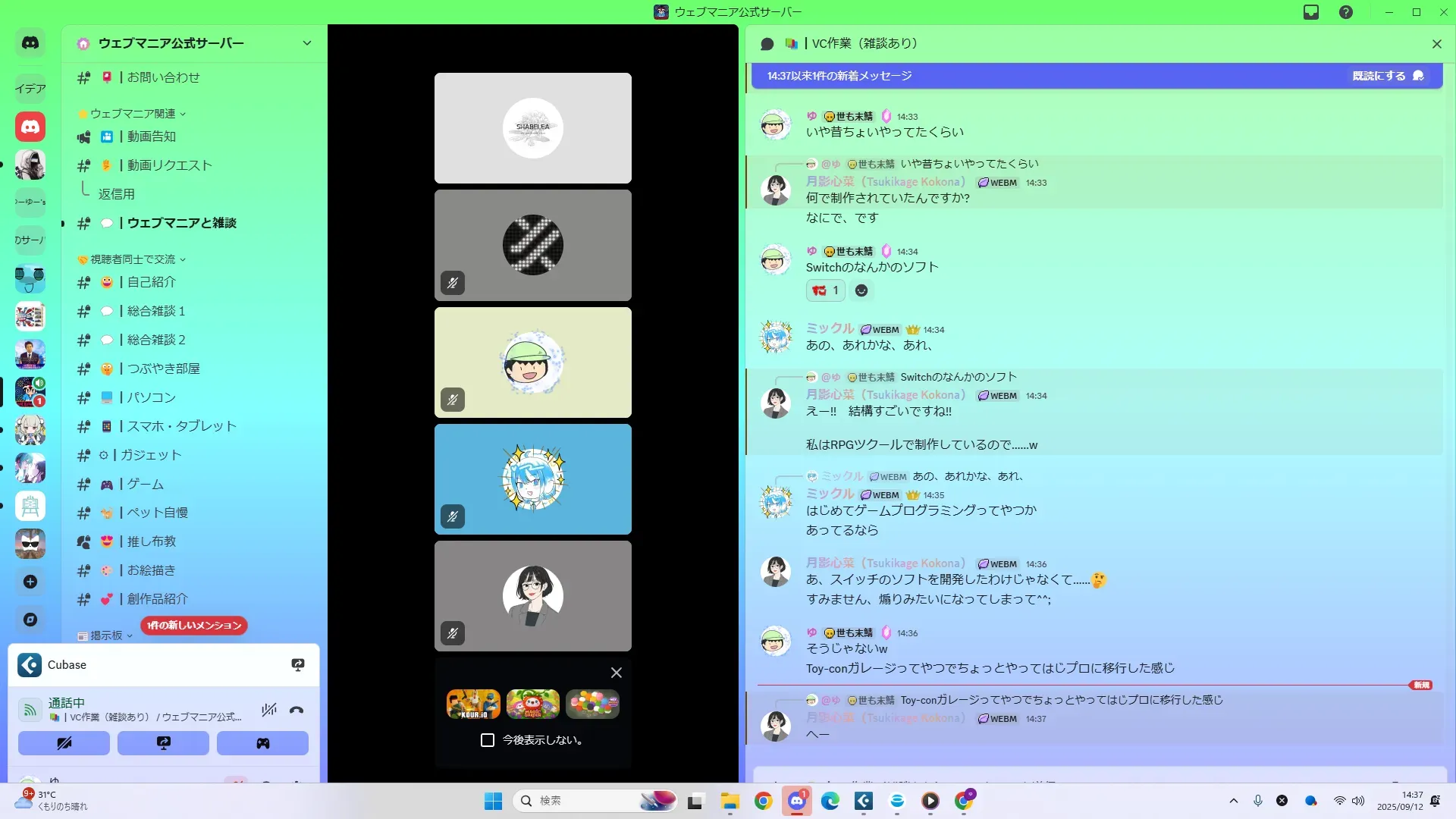Open the server discovery compass icon
1456x819 pixels.
tap(30, 620)
